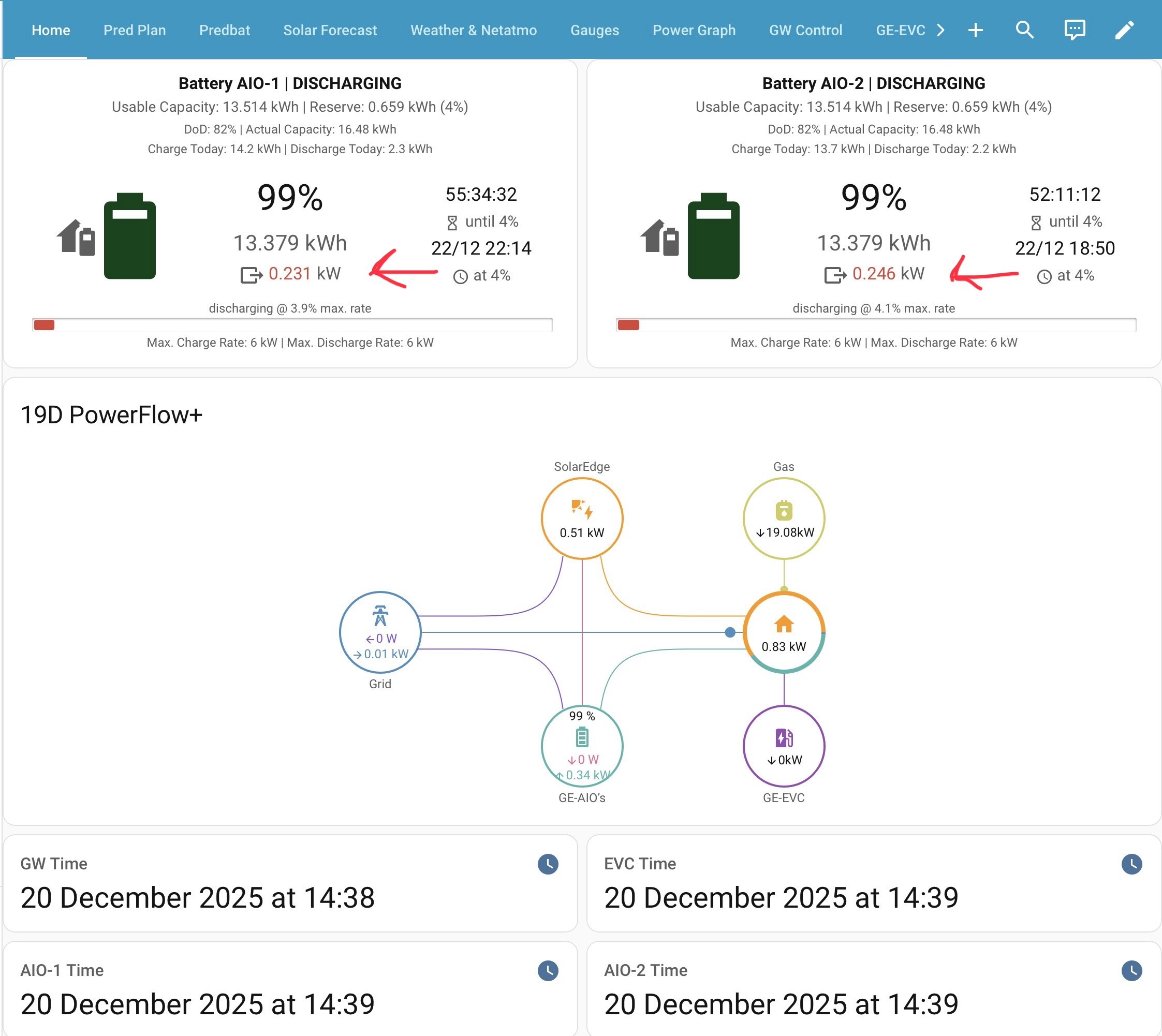This screenshot has width=1162, height=1036.
Task: Click the AIO-2 0.246 kW discharge reading
Action: [888, 274]
